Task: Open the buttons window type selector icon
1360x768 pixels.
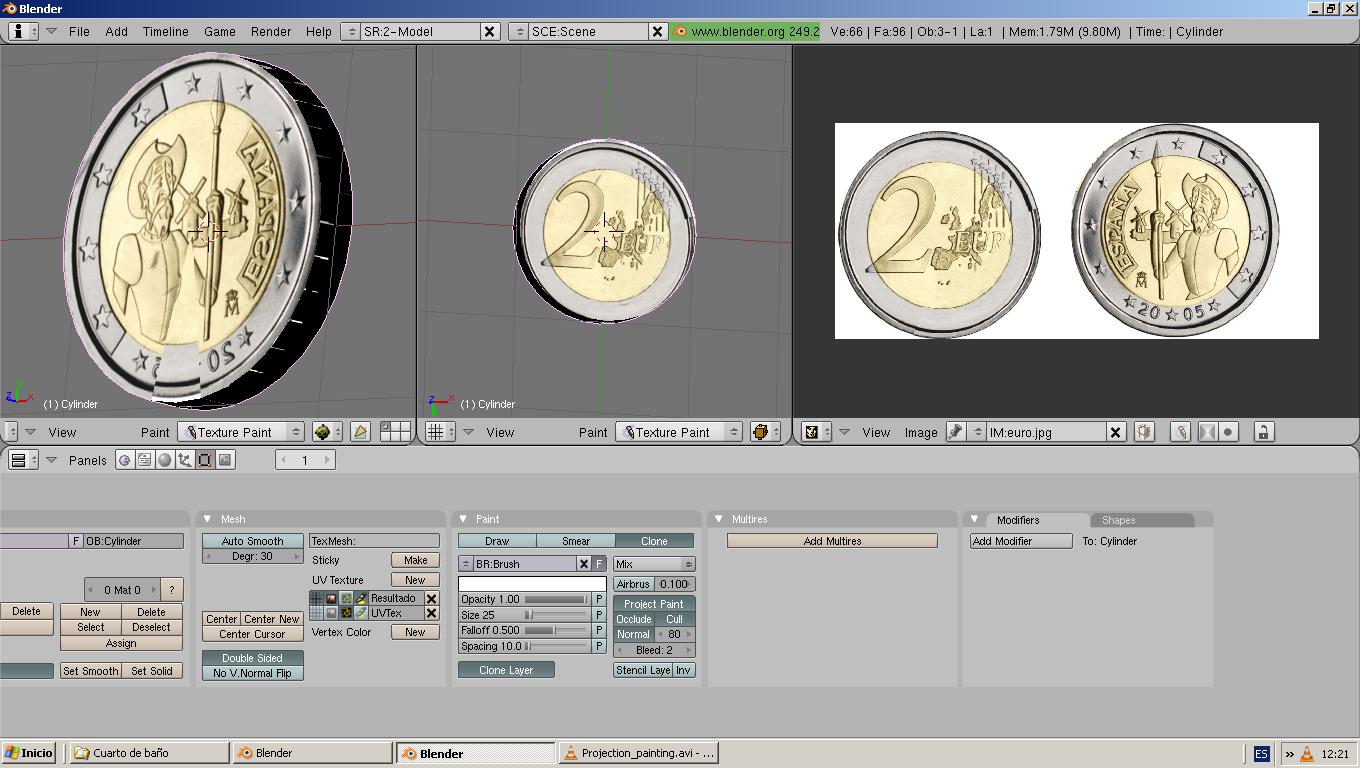Action: 23,460
